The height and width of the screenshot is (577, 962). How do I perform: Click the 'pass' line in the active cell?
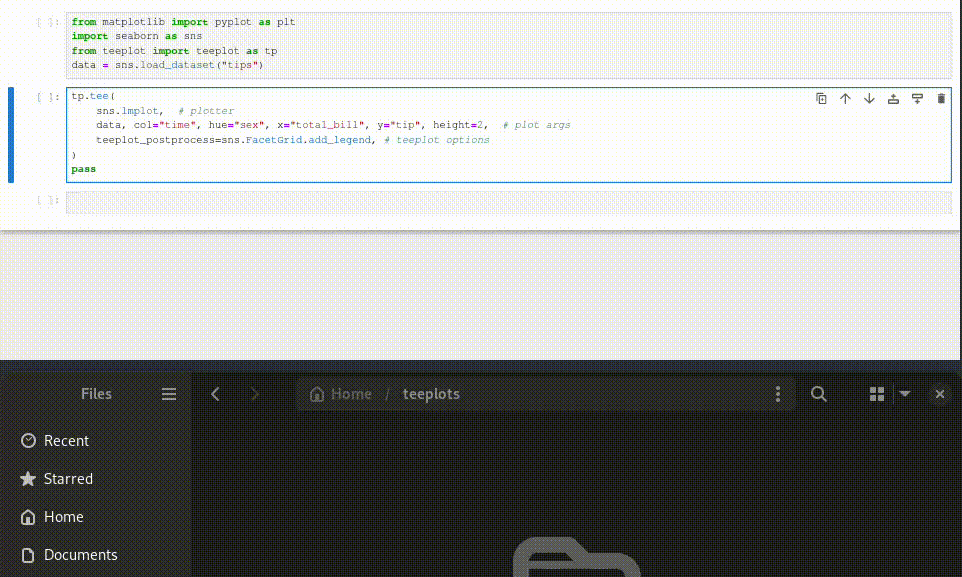tap(83, 169)
